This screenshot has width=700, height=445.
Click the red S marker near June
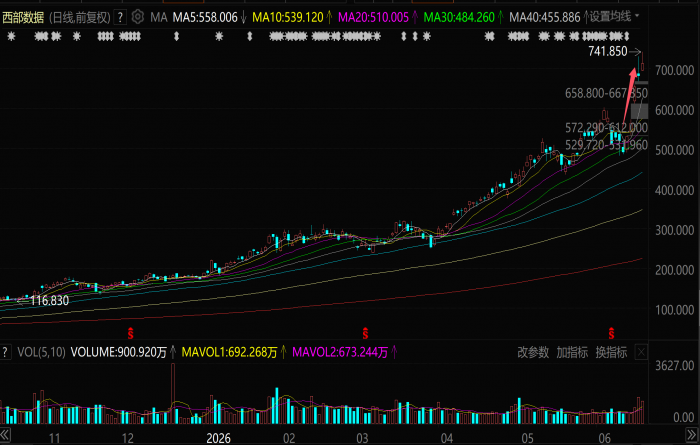click(611, 333)
